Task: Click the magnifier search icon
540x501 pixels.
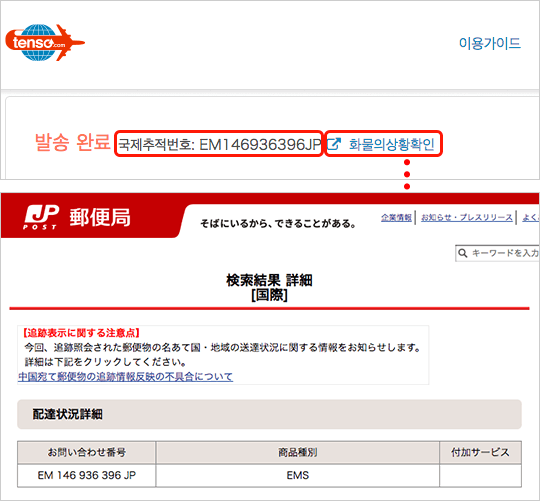Action: tap(463, 253)
